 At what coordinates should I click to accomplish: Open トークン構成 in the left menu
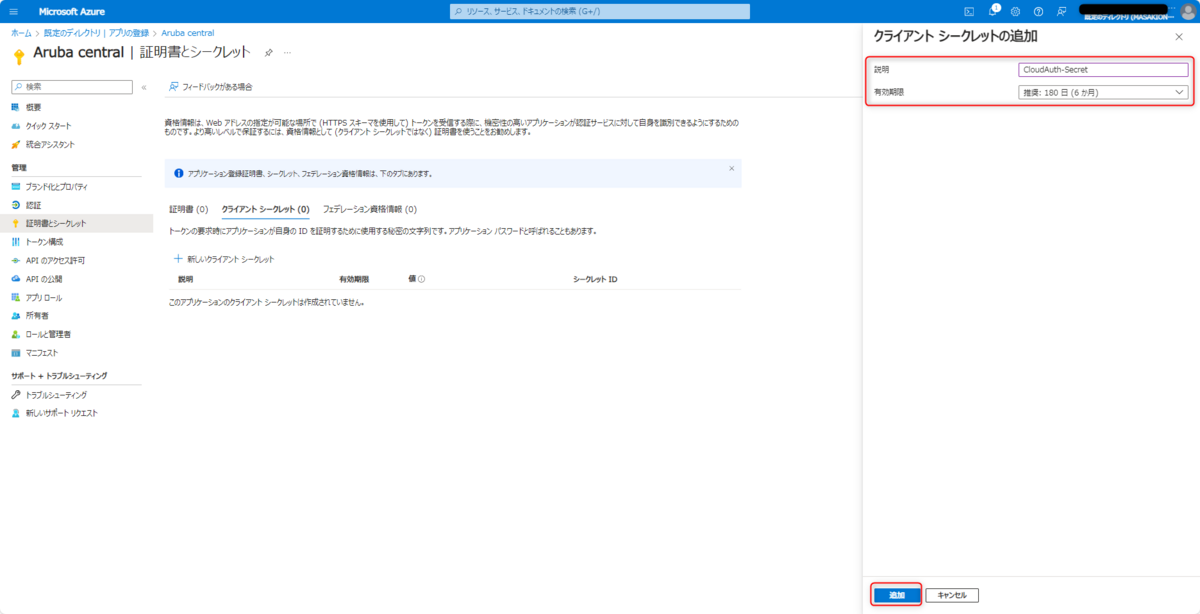[44, 241]
